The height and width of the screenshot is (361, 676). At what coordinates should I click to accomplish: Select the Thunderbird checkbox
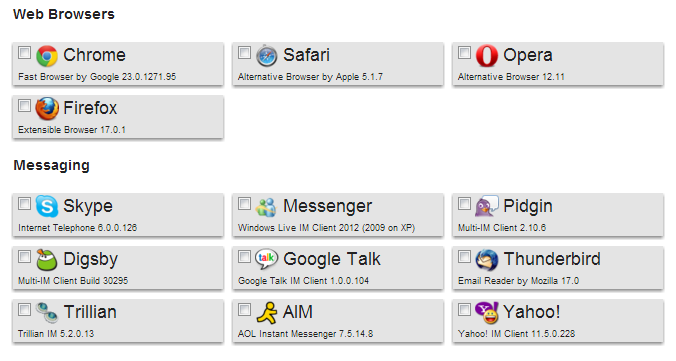point(464,257)
